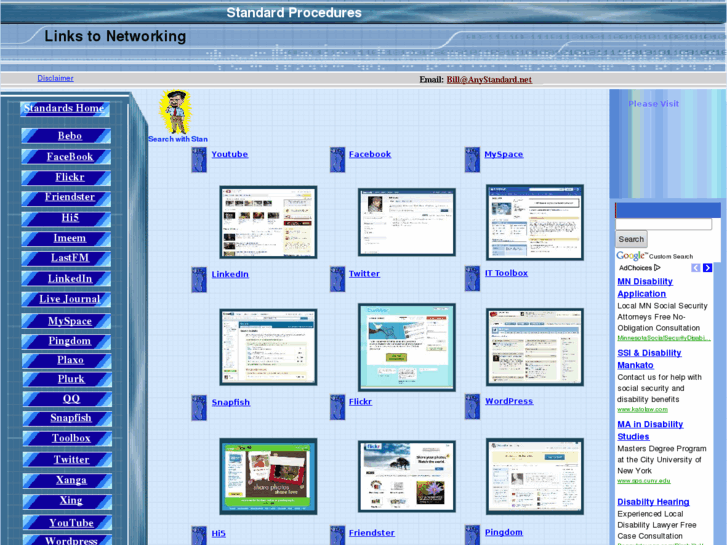
Task: Open SSI & Disability Mankato ad link
Action: point(649,359)
